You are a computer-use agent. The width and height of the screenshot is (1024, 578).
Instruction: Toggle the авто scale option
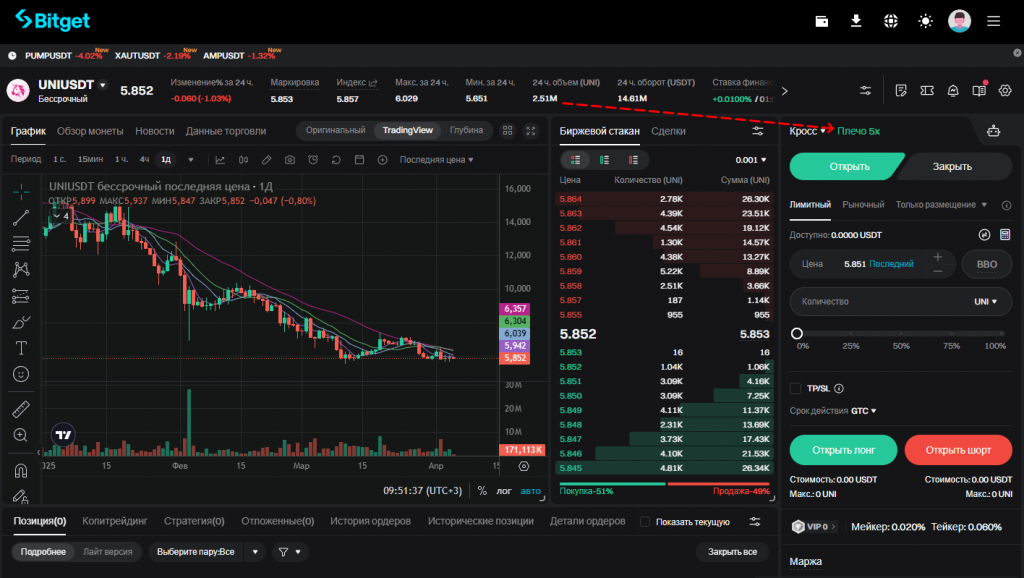(x=530, y=490)
